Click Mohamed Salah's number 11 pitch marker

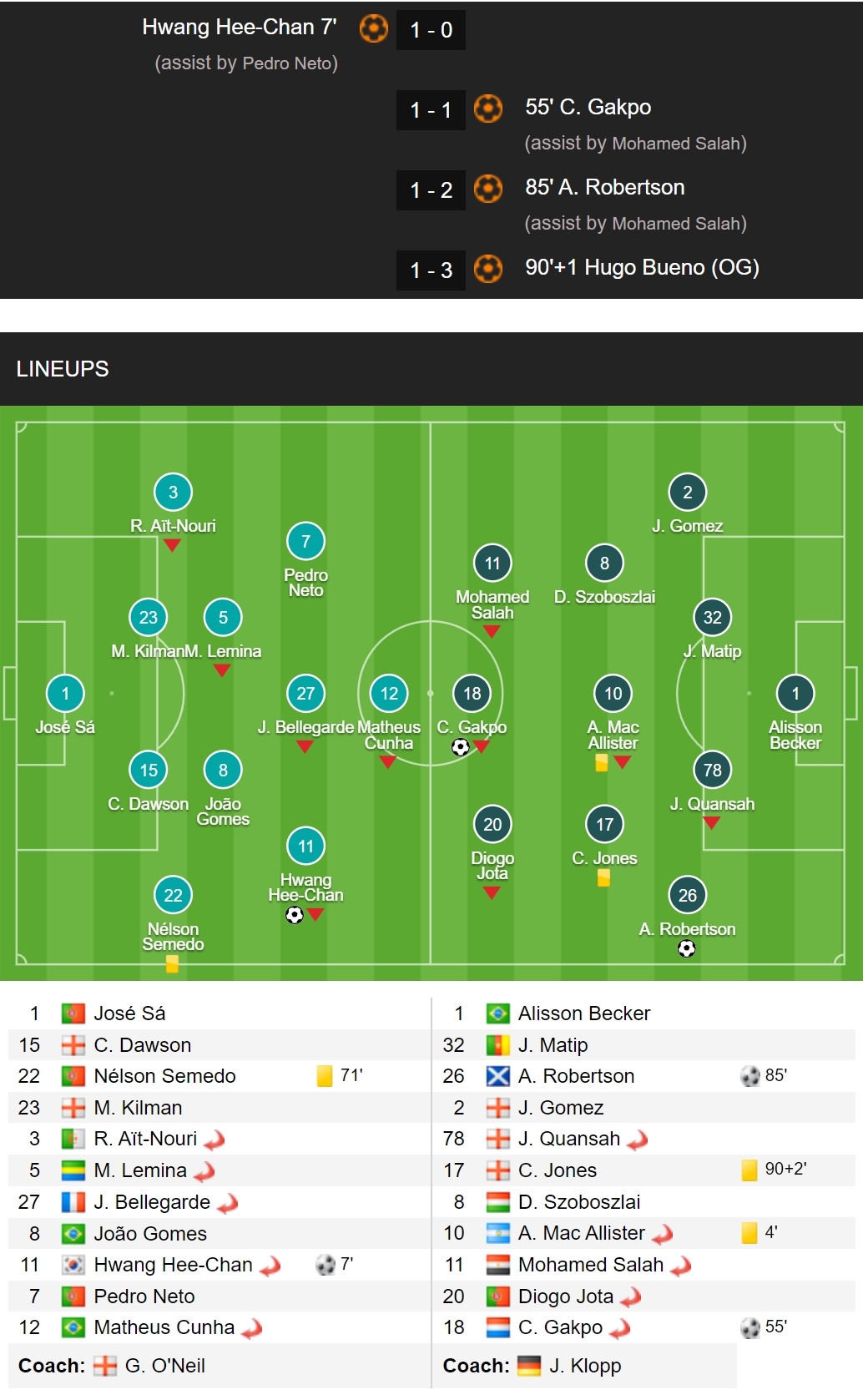click(x=492, y=564)
